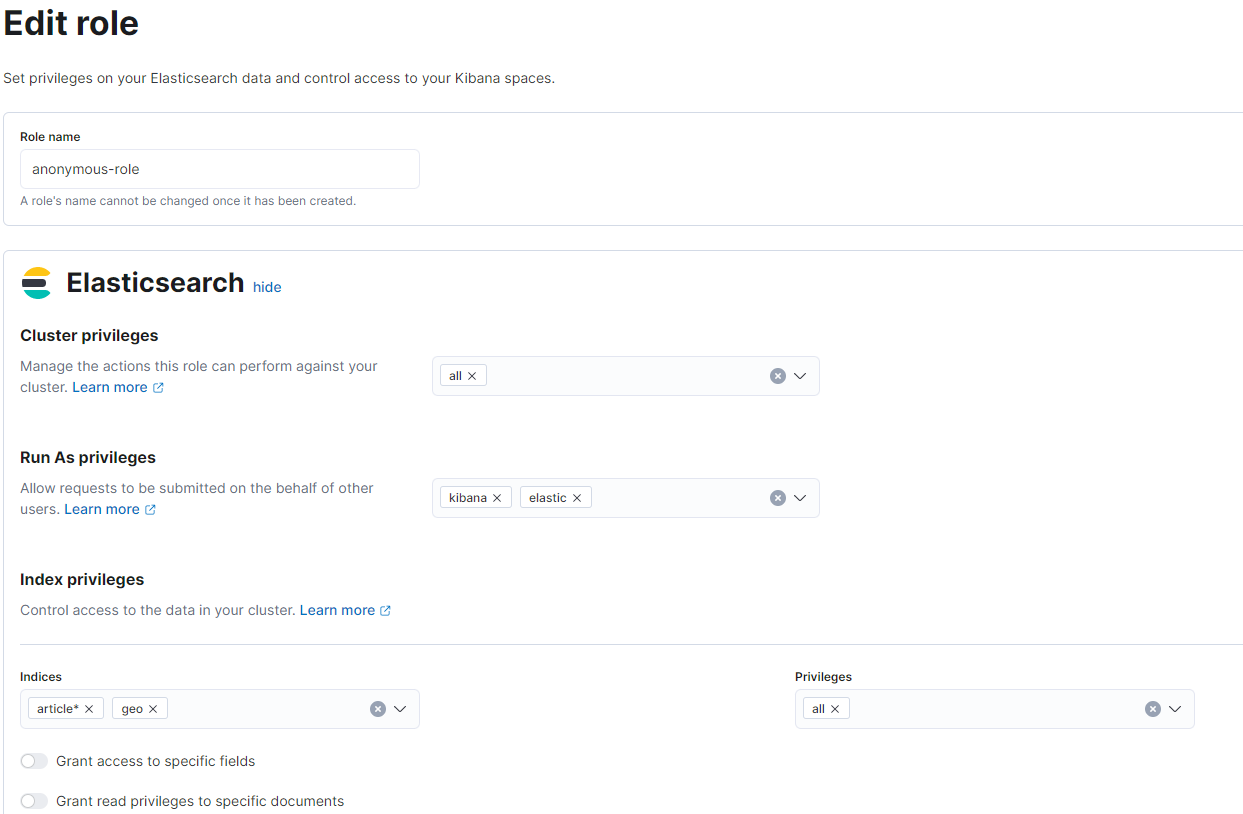Clear all index Privileges selections
This screenshot has width=1243, height=814.
click(x=1153, y=709)
